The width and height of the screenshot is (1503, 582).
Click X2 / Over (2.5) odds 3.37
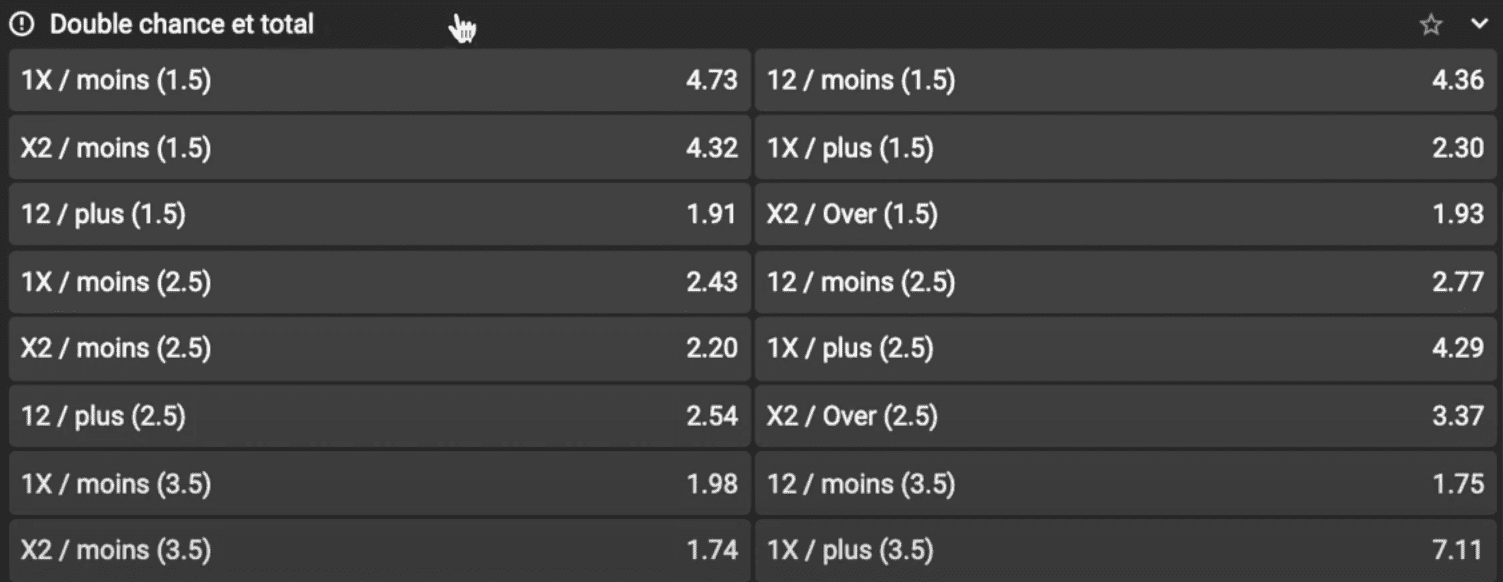point(1125,415)
